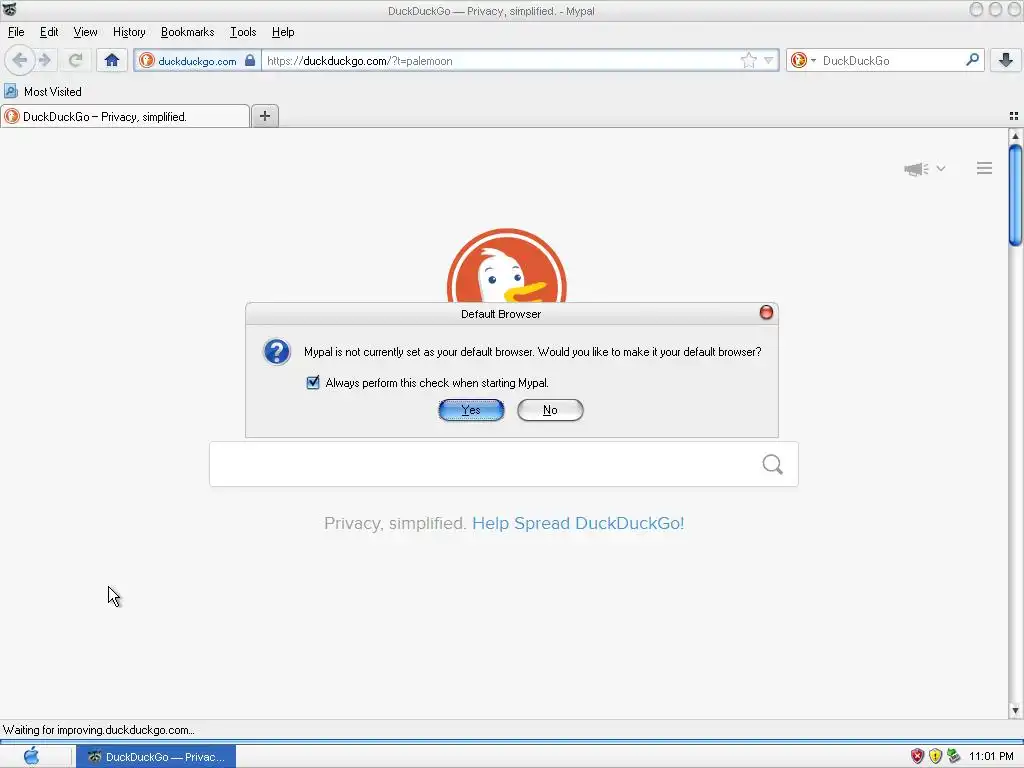Click the 'Waiting for improving.duckduckgo.com...' status text

pyautogui.click(x=99, y=730)
